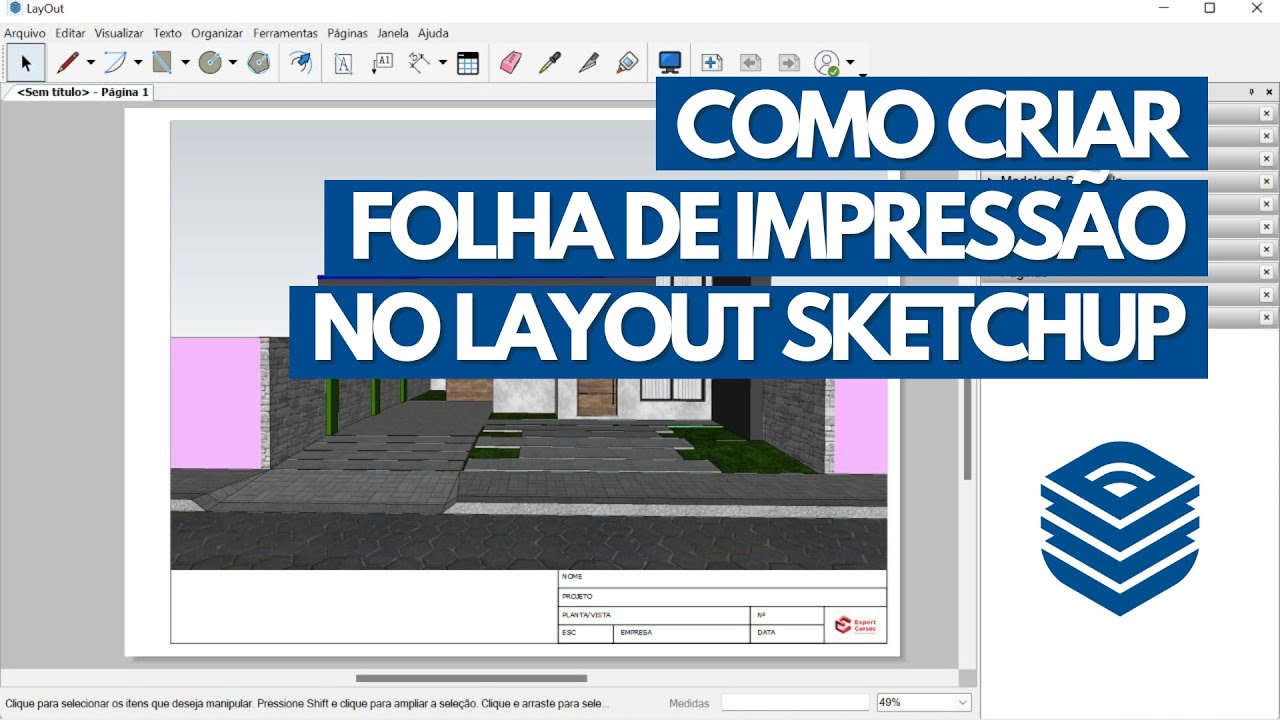Close the Modelo do SketchUp tray panel
The width and height of the screenshot is (1280, 720).
[1266, 181]
